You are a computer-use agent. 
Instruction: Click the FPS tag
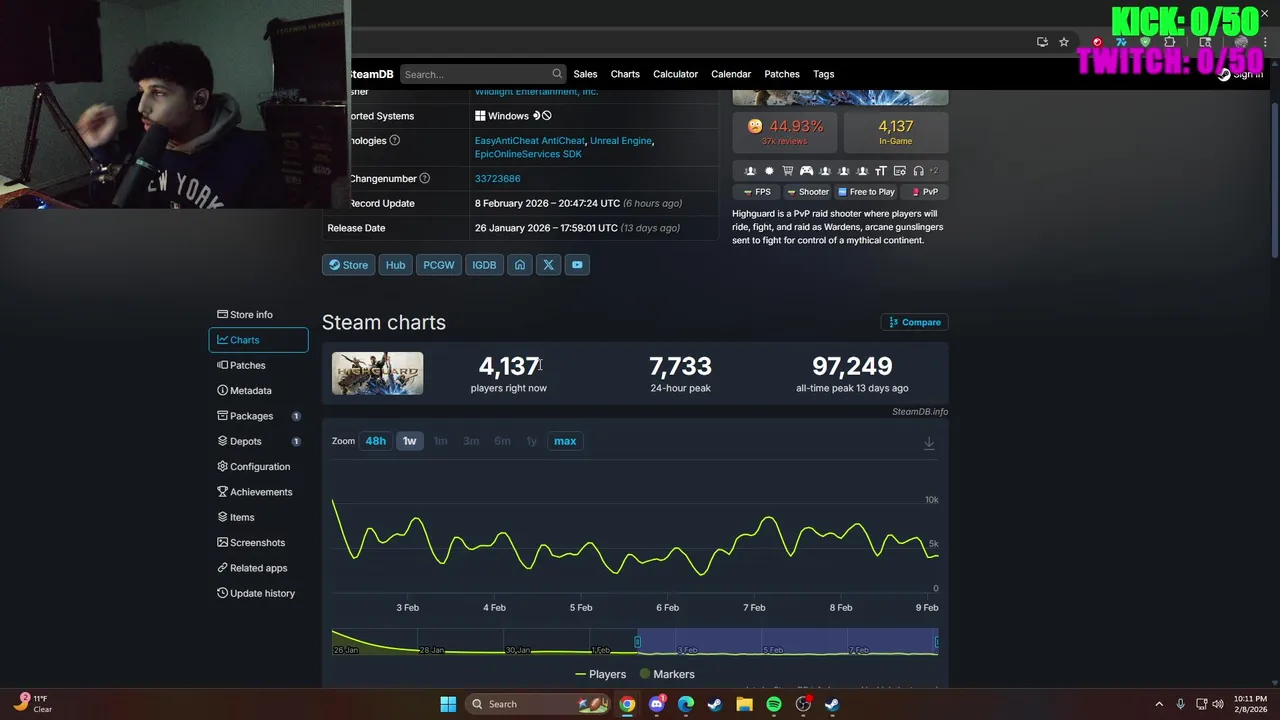757,192
